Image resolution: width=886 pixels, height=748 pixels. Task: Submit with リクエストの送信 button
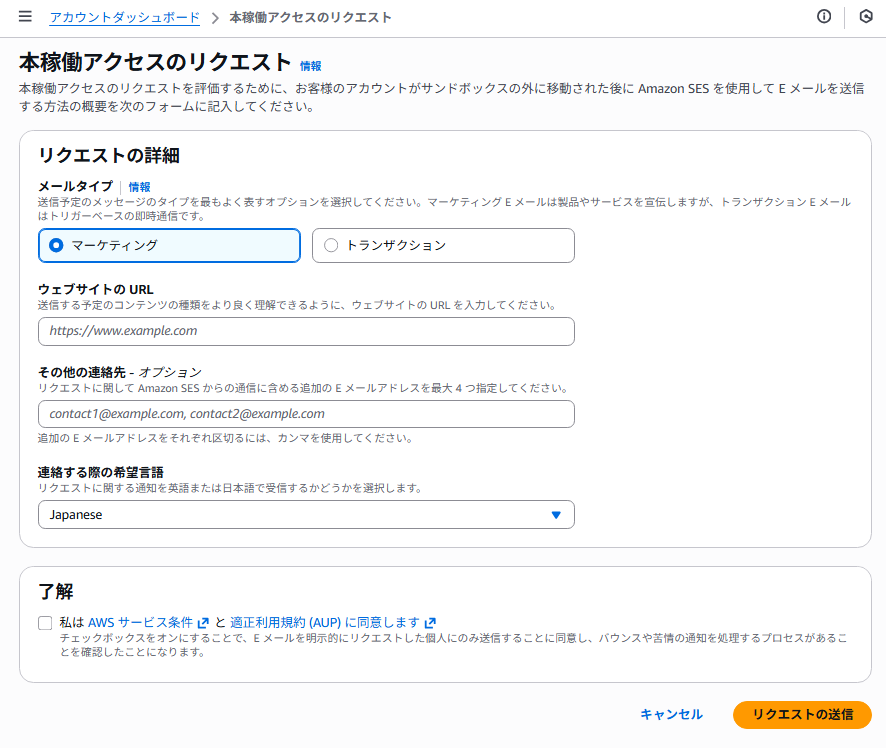click(802, 714)
